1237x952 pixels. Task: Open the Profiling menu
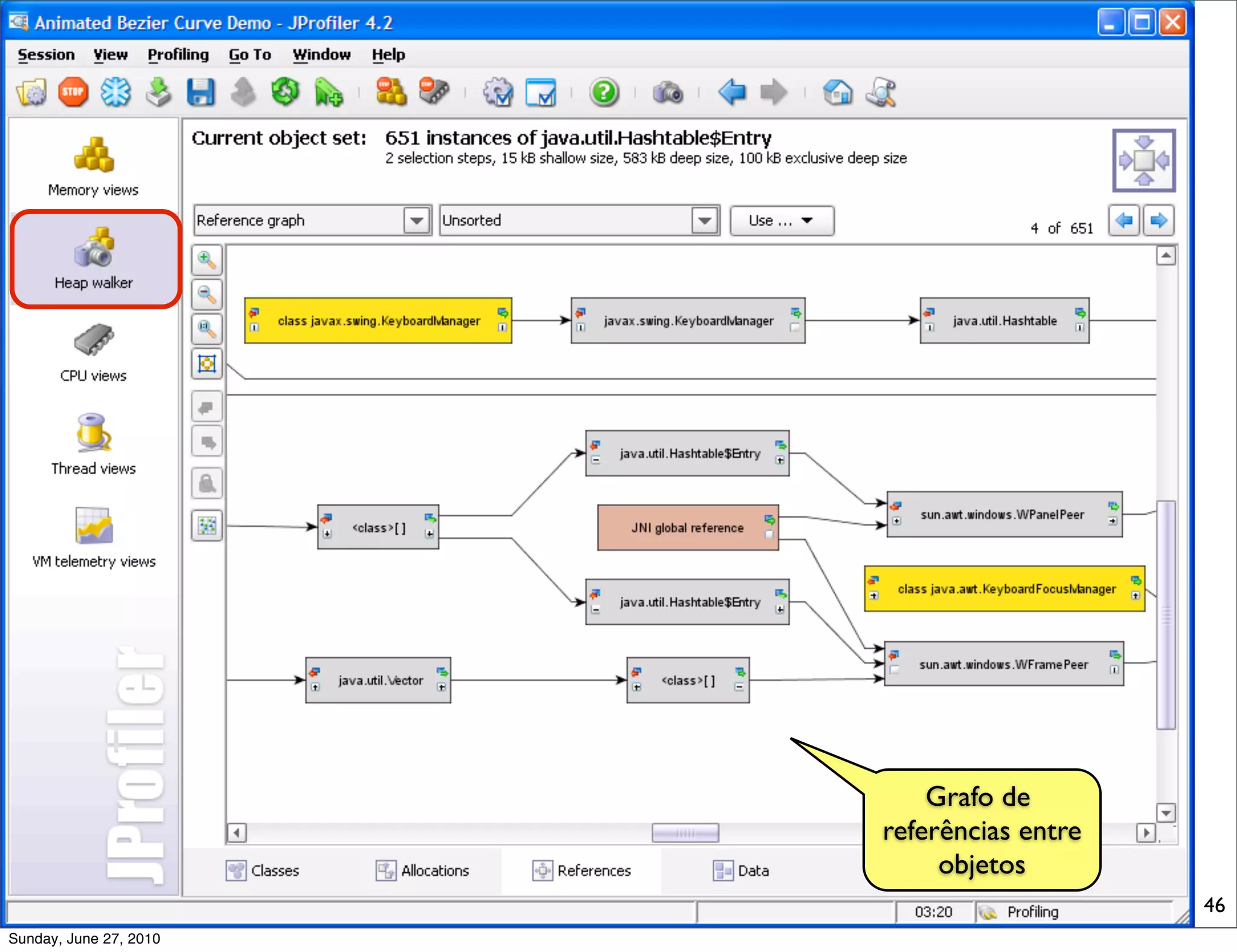coord(178,55)
